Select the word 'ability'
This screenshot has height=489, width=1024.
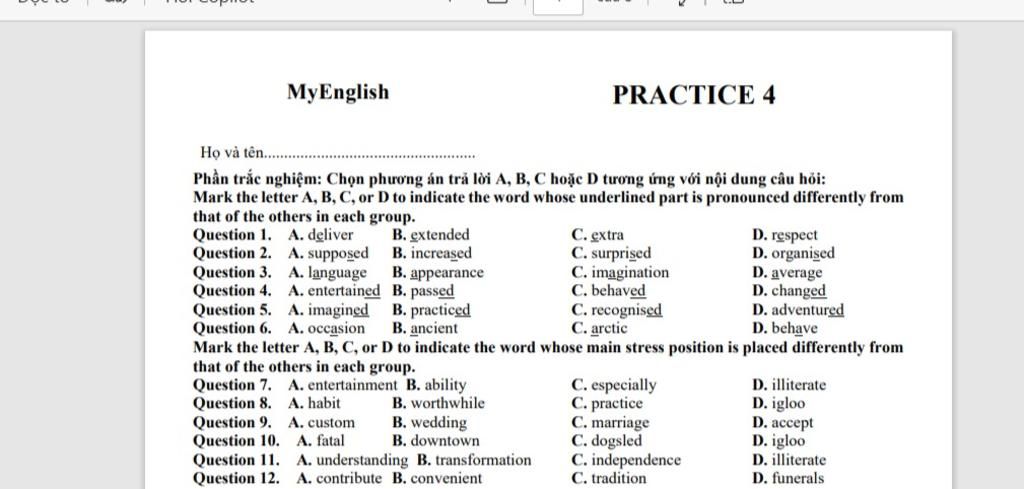pyautogui.click(x=446, y=385)
